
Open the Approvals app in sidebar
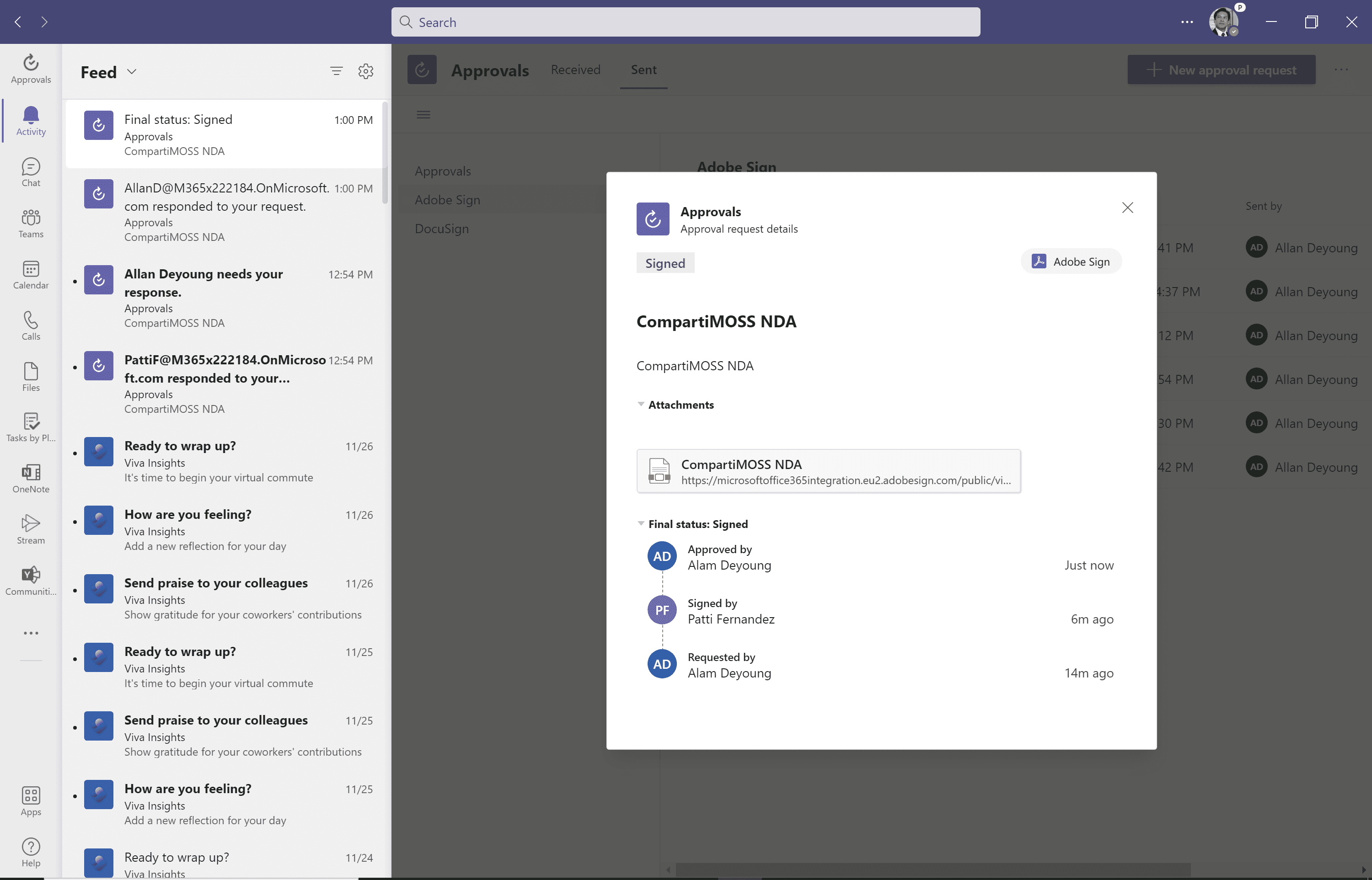tap(31, 69)
